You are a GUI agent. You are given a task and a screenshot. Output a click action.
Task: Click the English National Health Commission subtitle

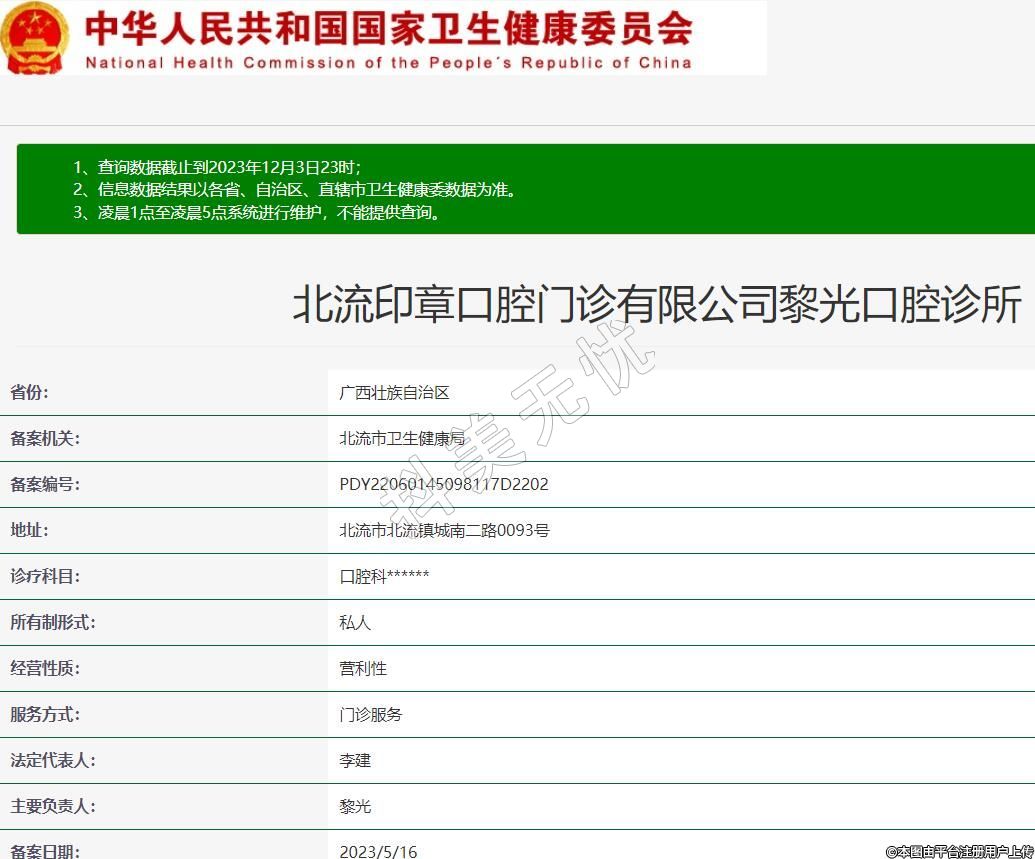[388, 63]
